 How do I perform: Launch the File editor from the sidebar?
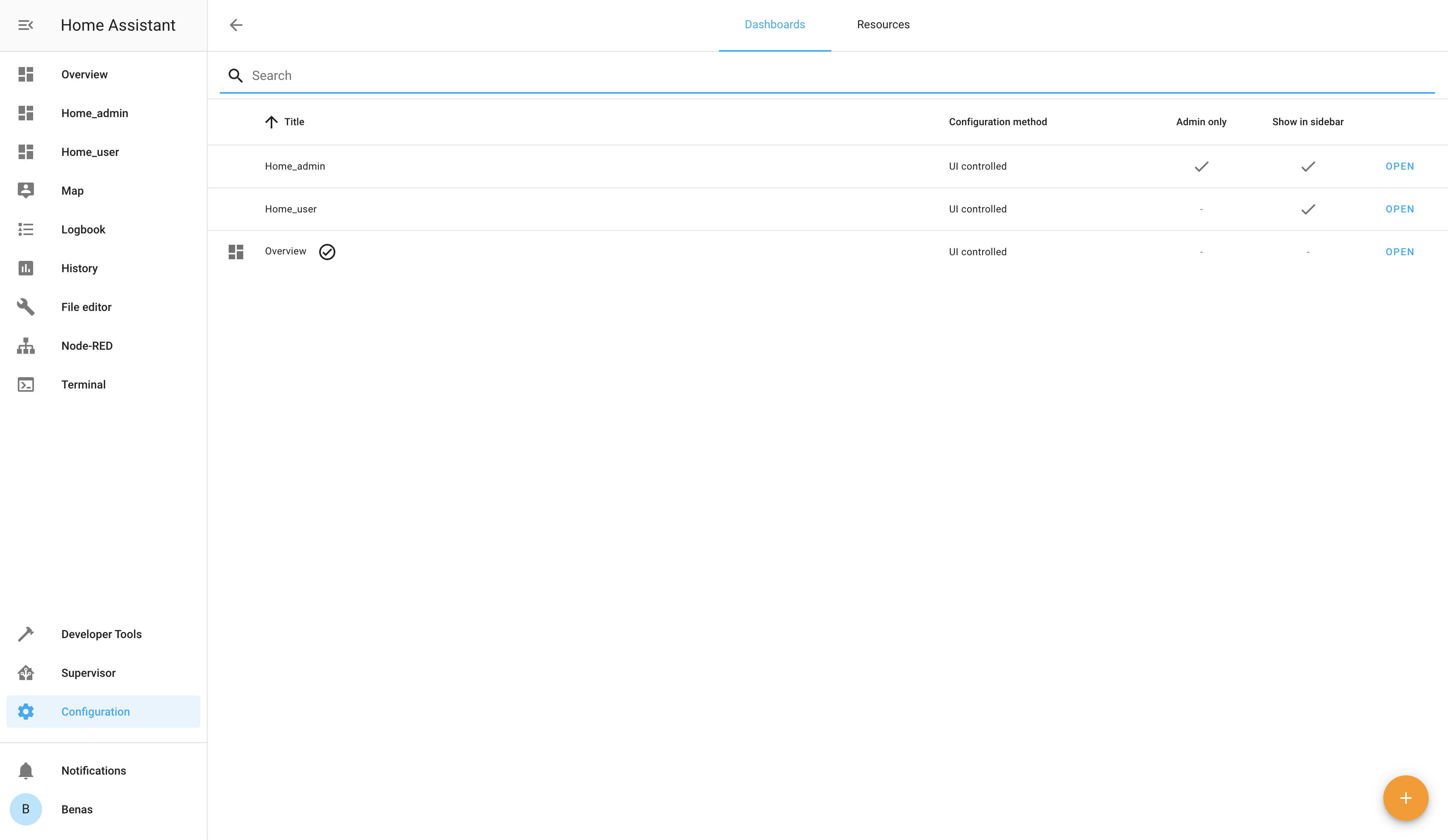(x=86, y=307)
